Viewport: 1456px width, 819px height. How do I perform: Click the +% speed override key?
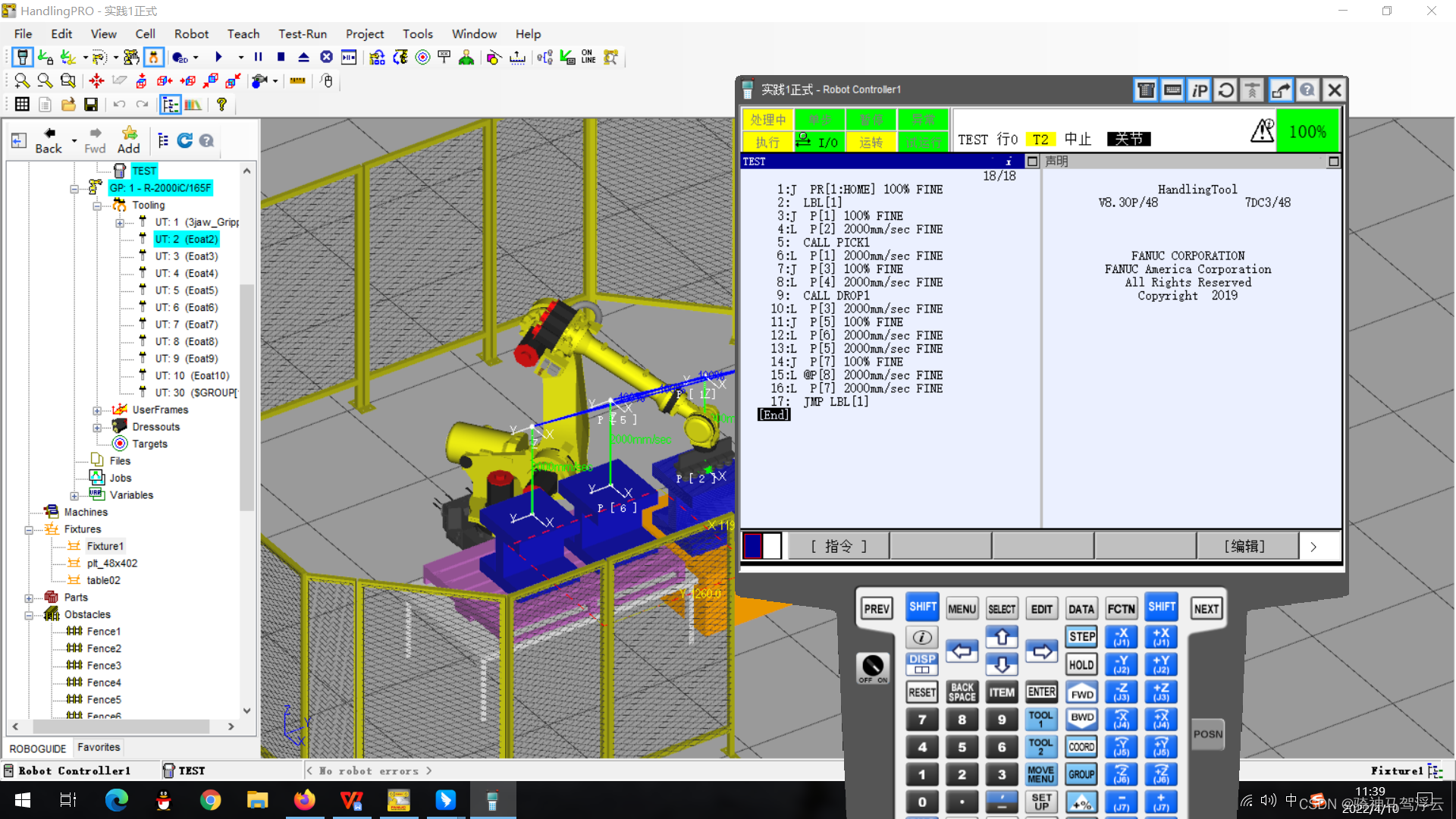[x=1081, y=802]
